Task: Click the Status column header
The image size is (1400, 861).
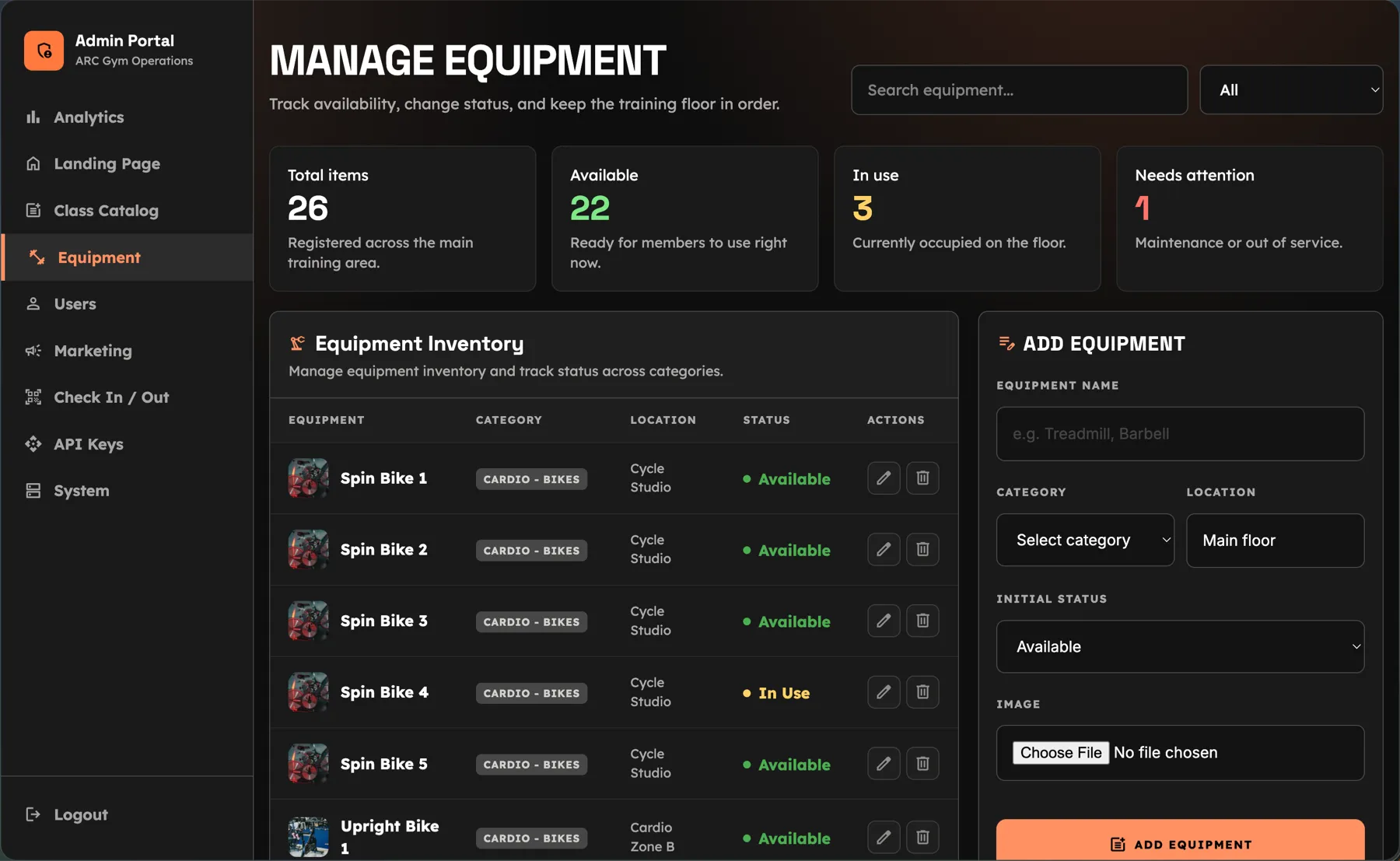Action: coord(766,419)
